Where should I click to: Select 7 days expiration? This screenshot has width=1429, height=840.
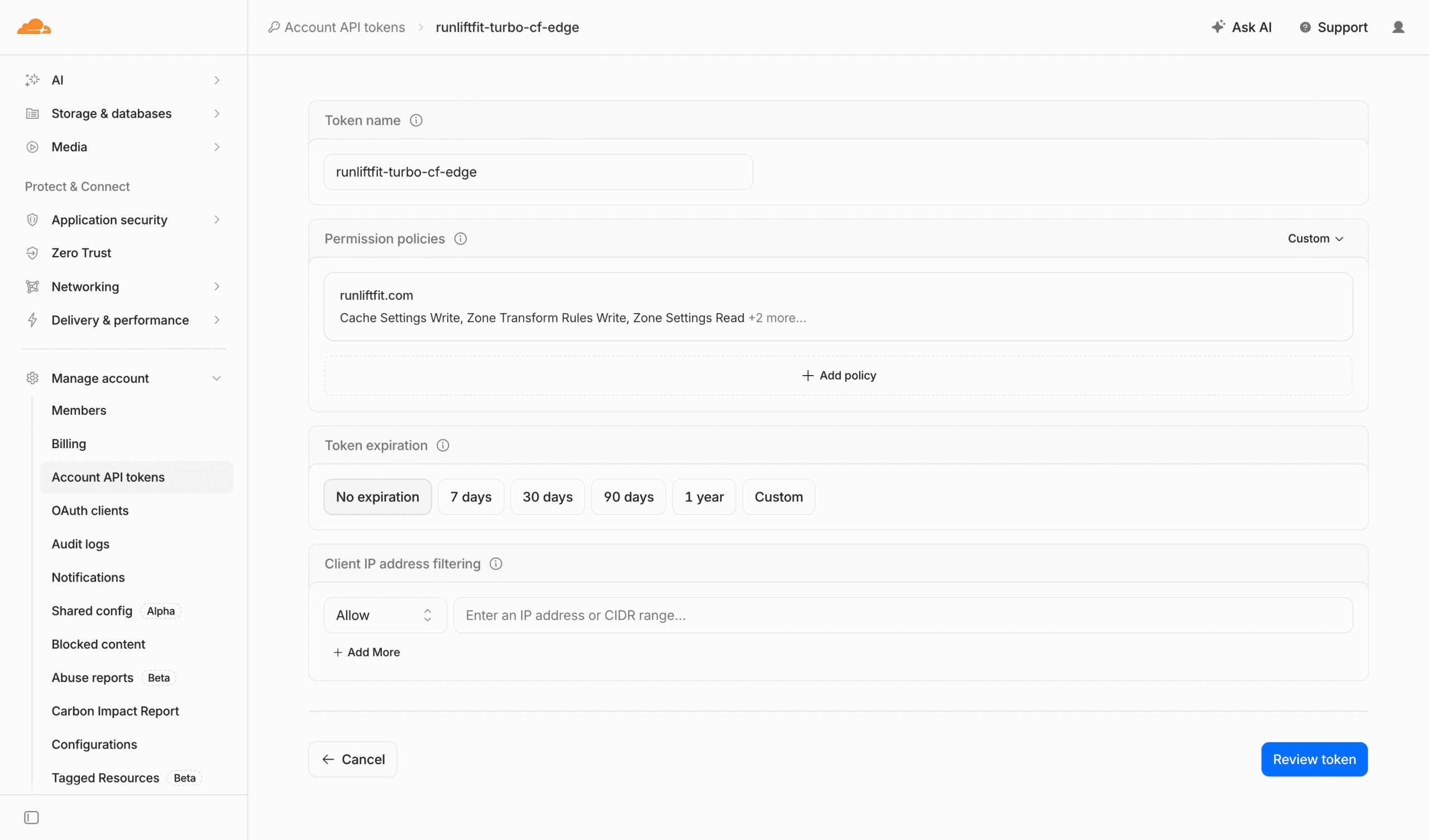pyautogui.click(x=471, y=497)
